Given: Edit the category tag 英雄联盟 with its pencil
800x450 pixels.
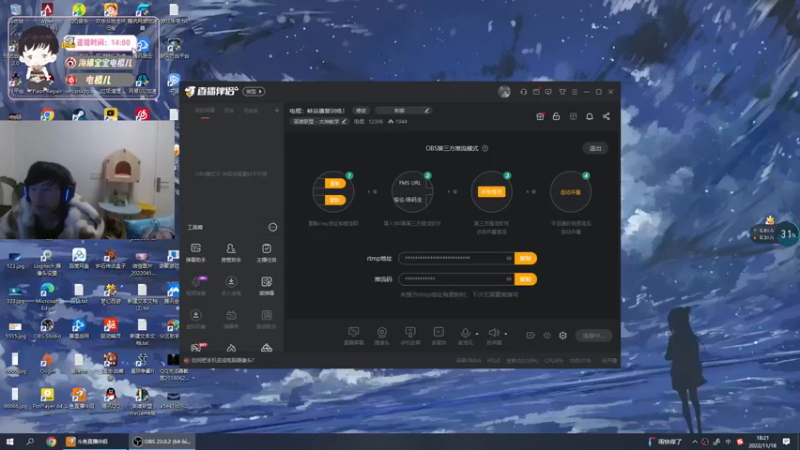Looking at the screenshot, I should click(344, 121).
